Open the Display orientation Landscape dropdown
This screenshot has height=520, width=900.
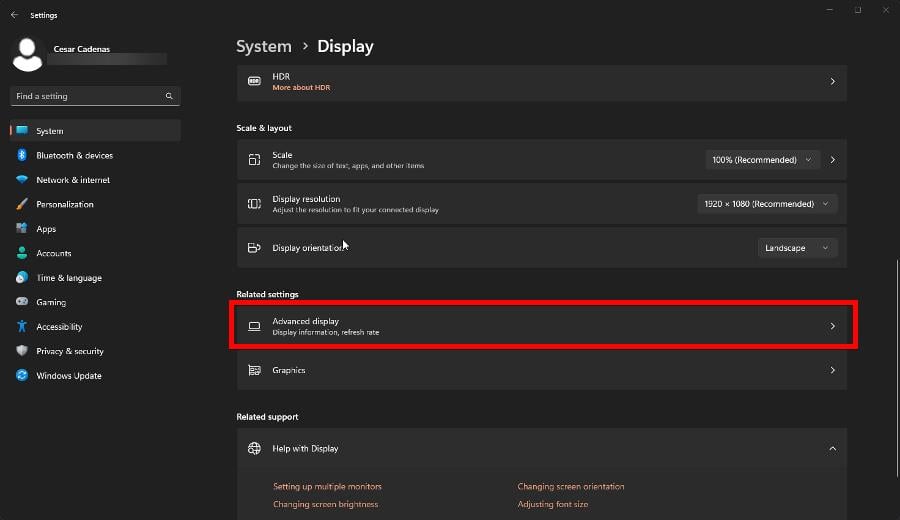pos(797,248)
